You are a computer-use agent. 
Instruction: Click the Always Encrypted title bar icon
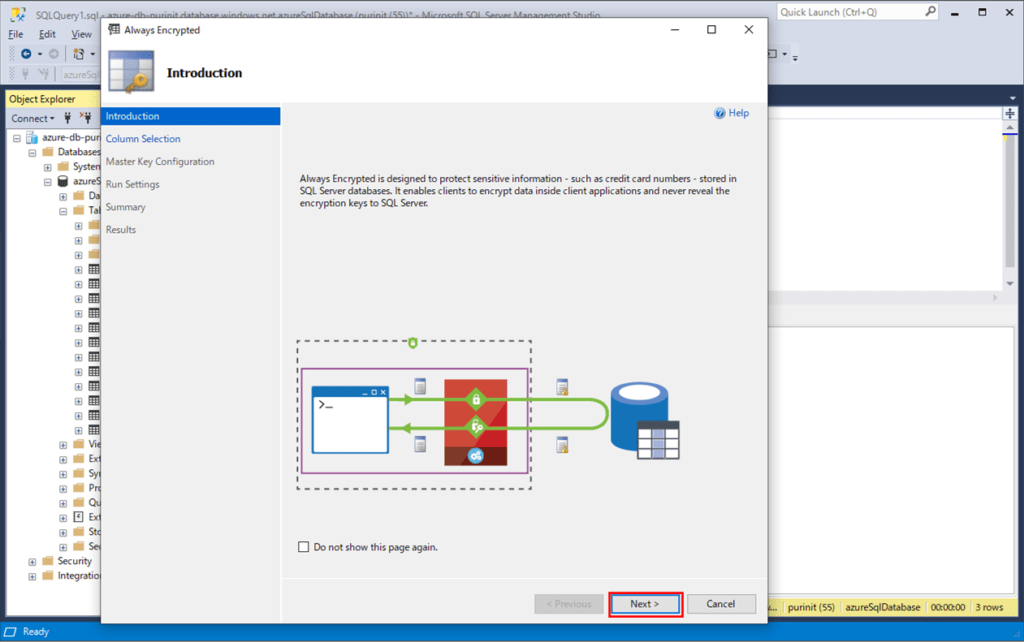click(113, 30)
